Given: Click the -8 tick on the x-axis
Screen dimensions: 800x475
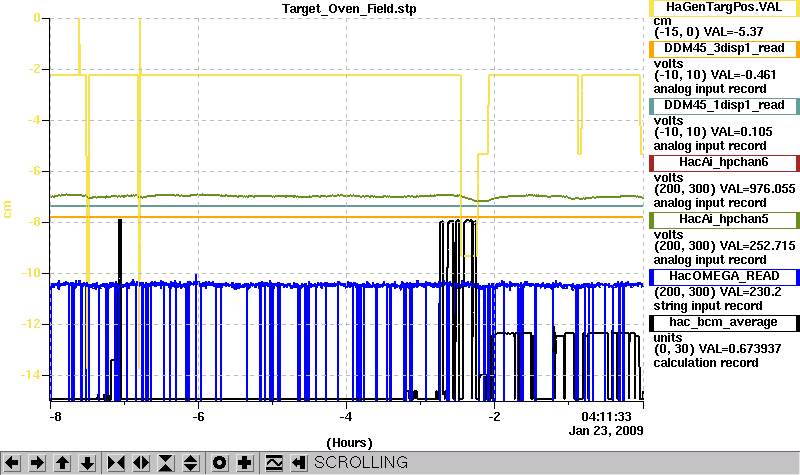Looking at the screenshot, I should [55, 417].
